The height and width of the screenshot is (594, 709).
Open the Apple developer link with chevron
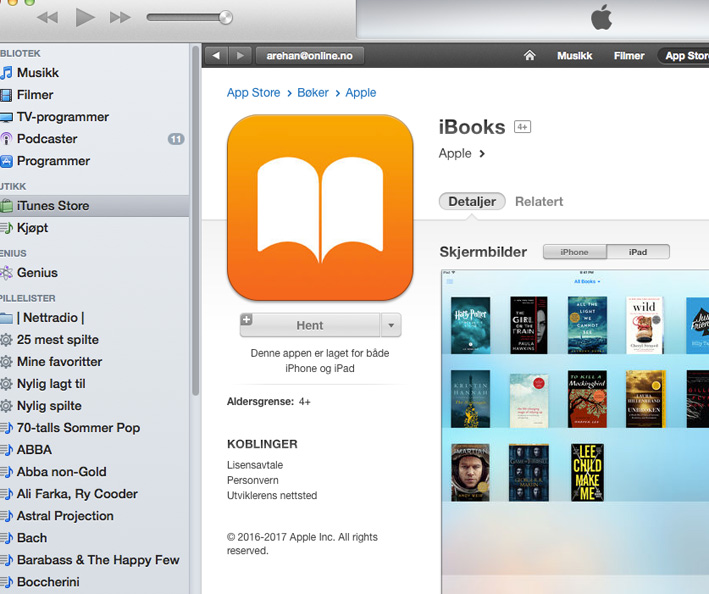click(462, 154)
